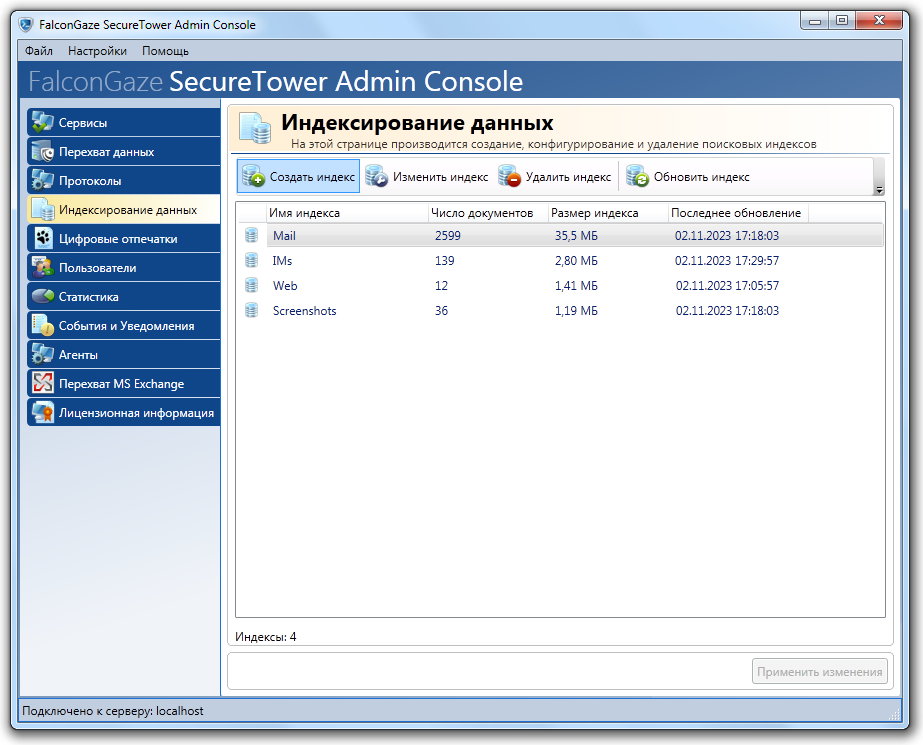923x745 pixels.
Task: Open the Помощь menu
Action: click(x=165, y=51)
